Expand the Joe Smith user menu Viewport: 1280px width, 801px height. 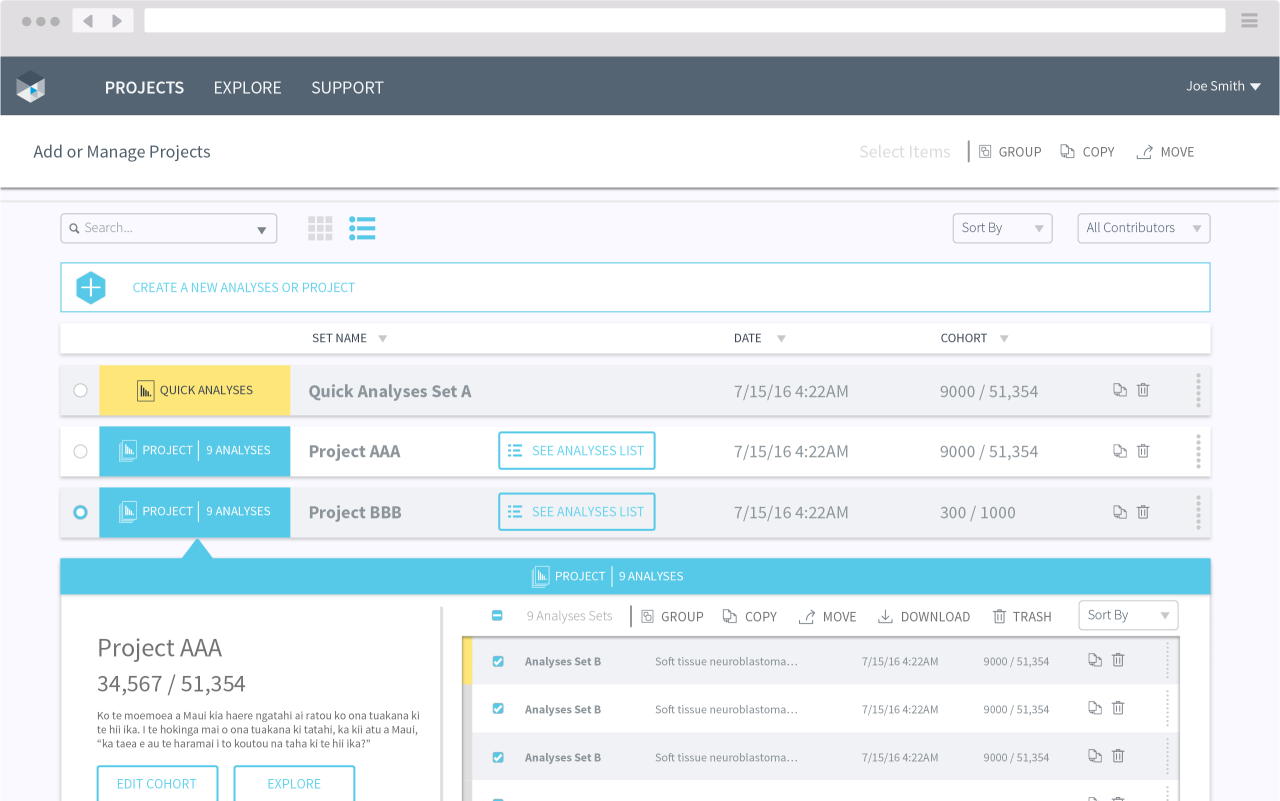pyautogui.click(x=1223, y=87)
